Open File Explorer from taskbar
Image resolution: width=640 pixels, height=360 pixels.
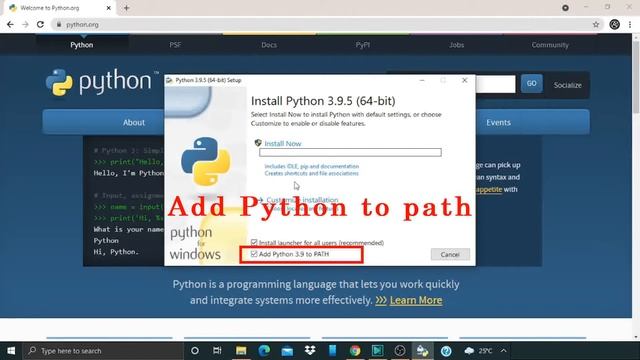(241, 351)
